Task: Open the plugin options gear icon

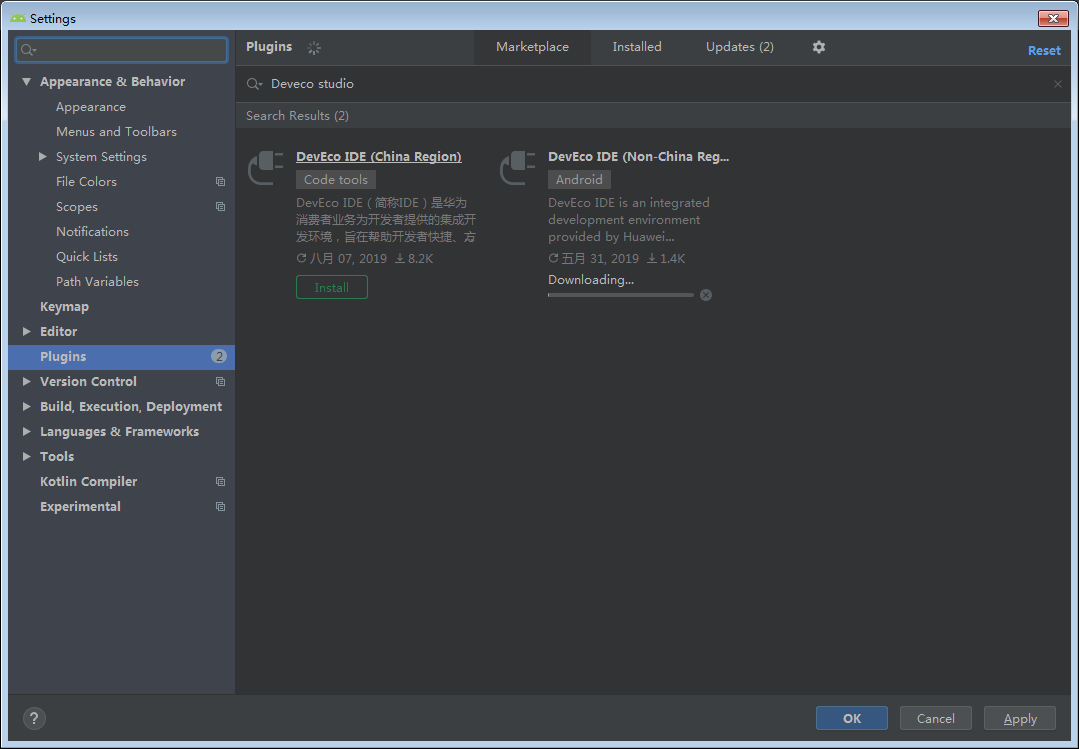Action: (818, 47)
